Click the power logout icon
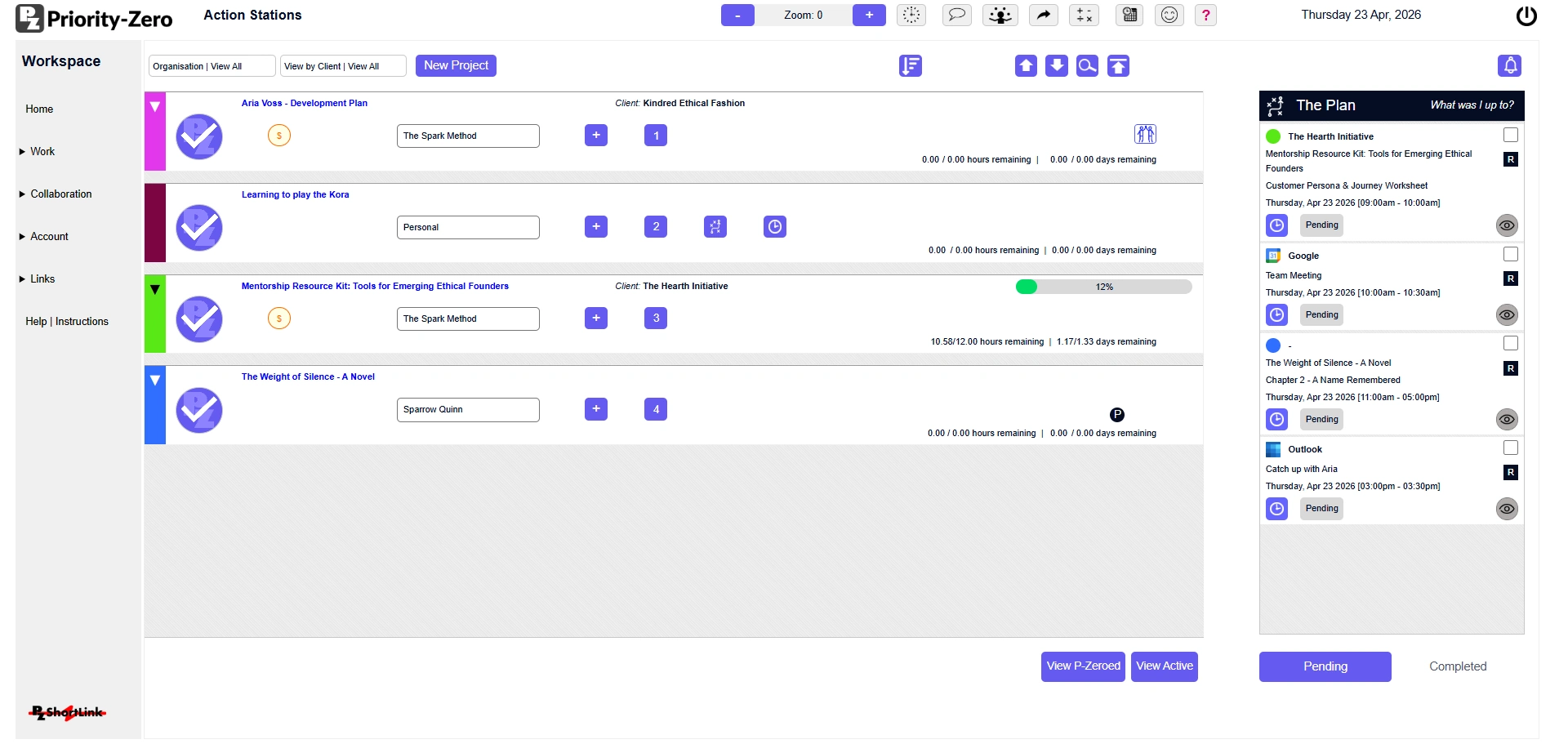This screenshot has height=744, width=1568. click(x=1526, y=16)
